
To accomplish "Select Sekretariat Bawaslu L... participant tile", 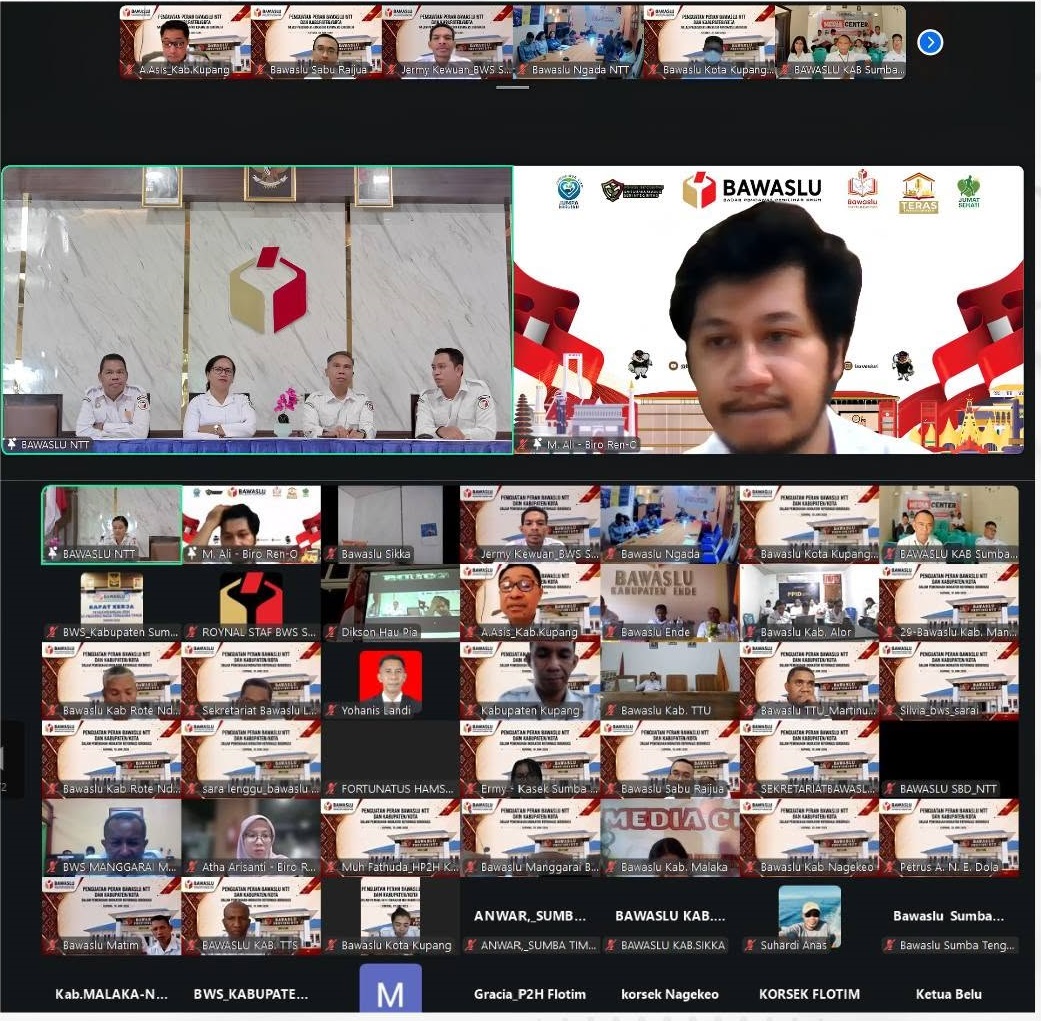I will (x=251, y=681).
